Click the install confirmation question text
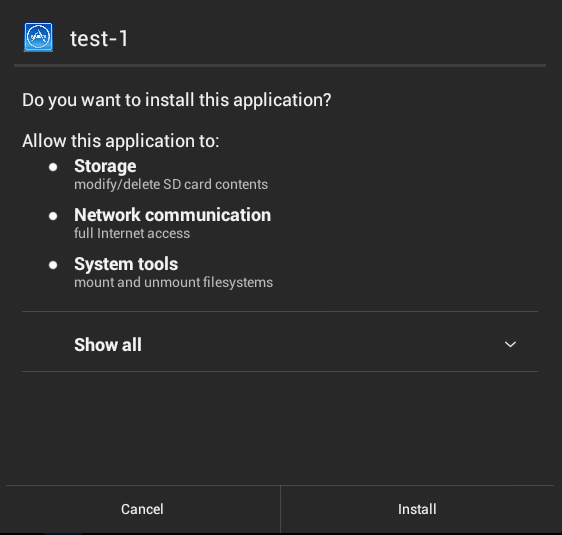Image resolution: width=562 pixels, height=535 pixels. point(177,100)
